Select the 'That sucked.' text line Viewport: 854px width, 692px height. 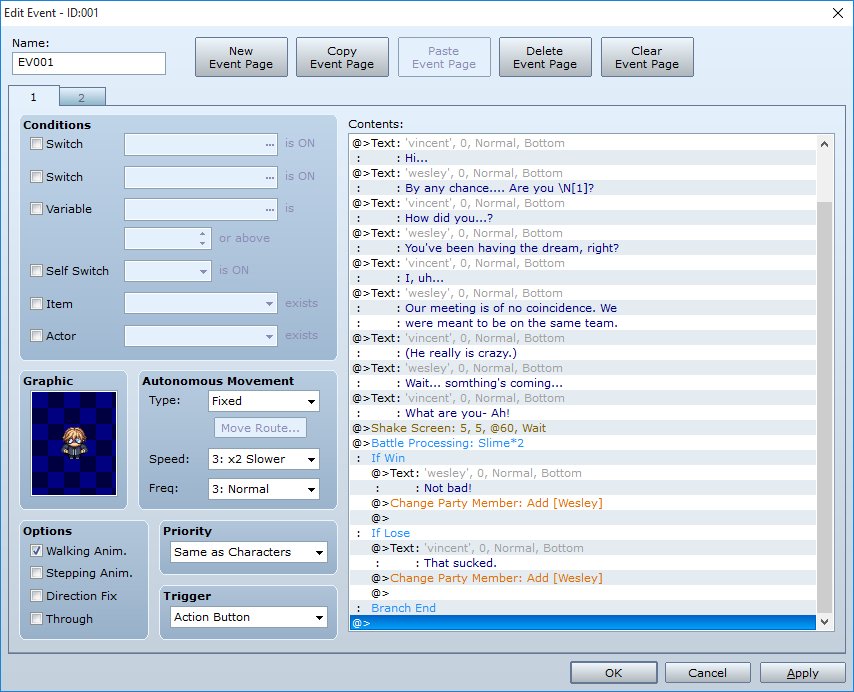tap(583, 563)
